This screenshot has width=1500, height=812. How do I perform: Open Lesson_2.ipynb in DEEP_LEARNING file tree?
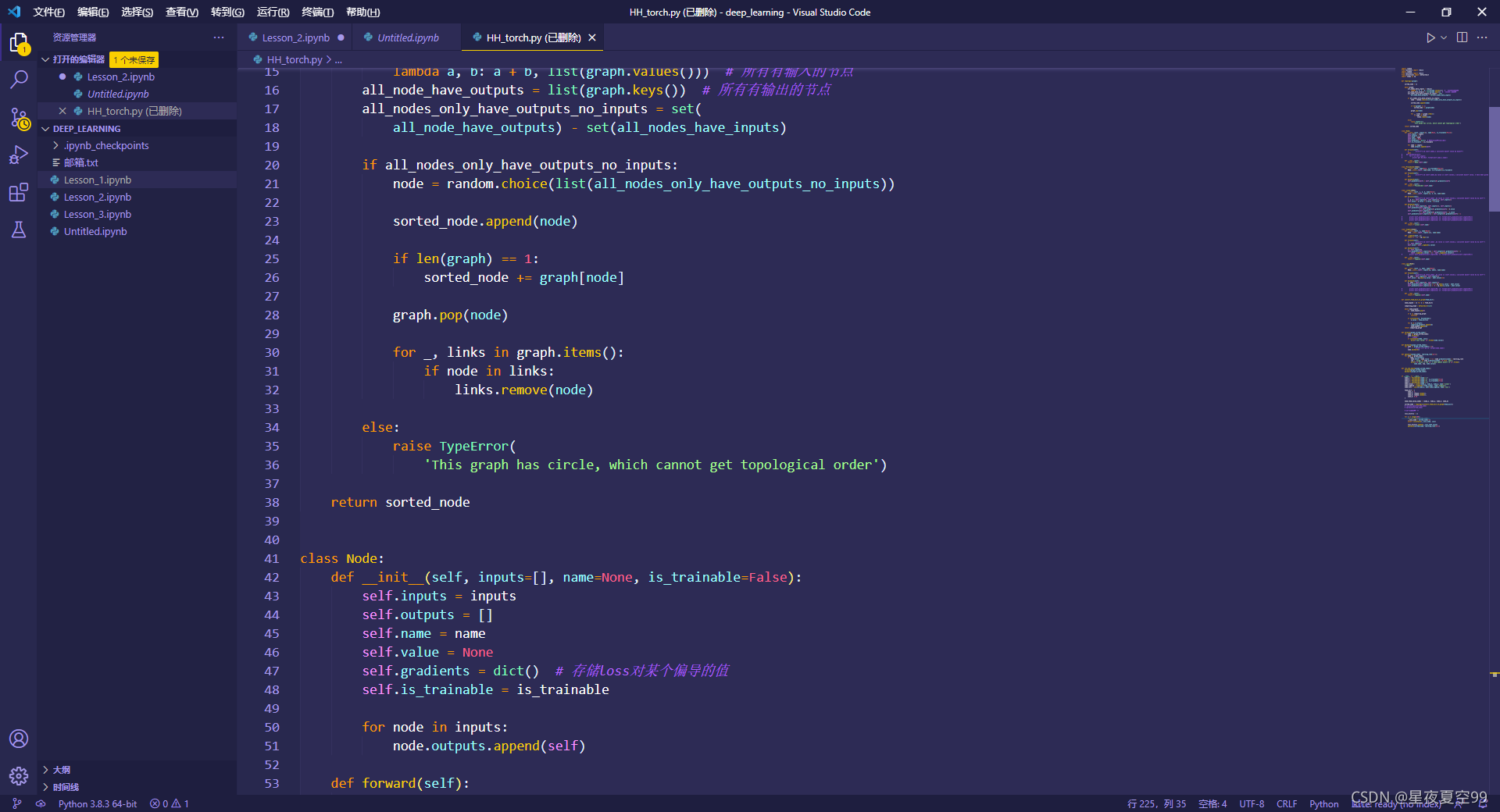point(98,197)
